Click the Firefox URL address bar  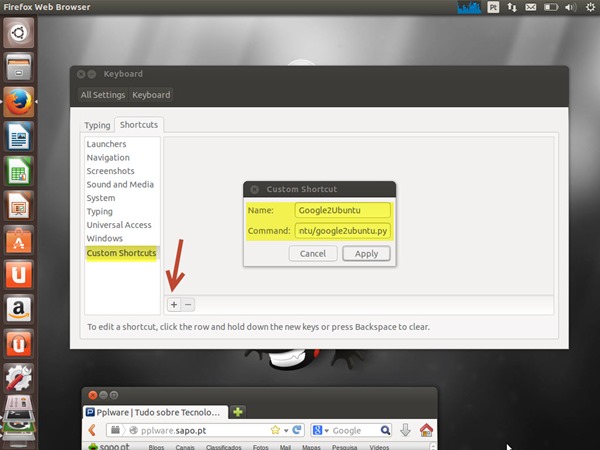coord(205,430)
